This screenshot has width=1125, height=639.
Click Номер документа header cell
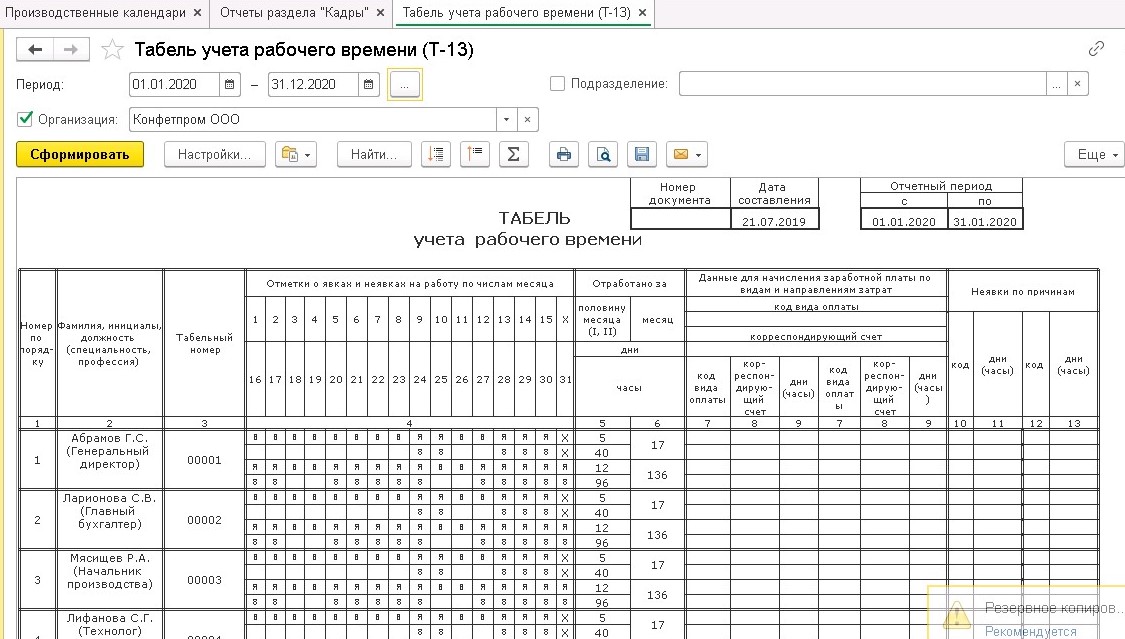coord(679,194)
